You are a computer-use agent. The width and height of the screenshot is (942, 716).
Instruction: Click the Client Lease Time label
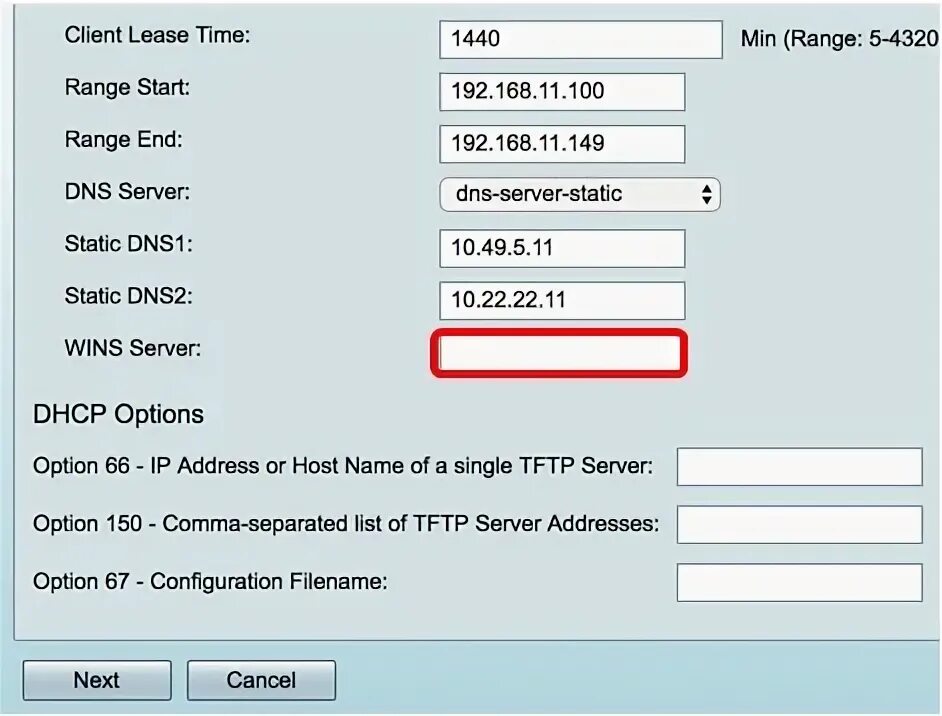point(157,35)
